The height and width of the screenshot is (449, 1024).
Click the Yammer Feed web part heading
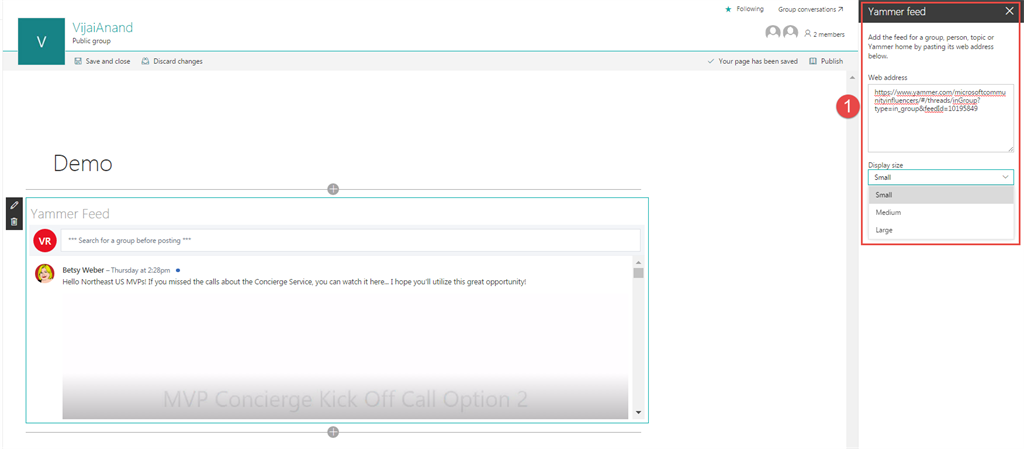[70, 213]
